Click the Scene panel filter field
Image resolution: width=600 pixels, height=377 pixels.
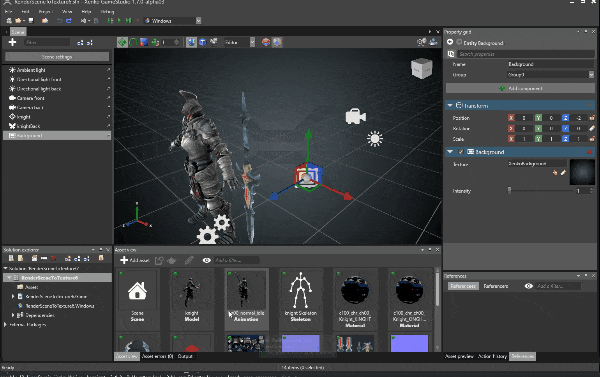coord(47,42)
